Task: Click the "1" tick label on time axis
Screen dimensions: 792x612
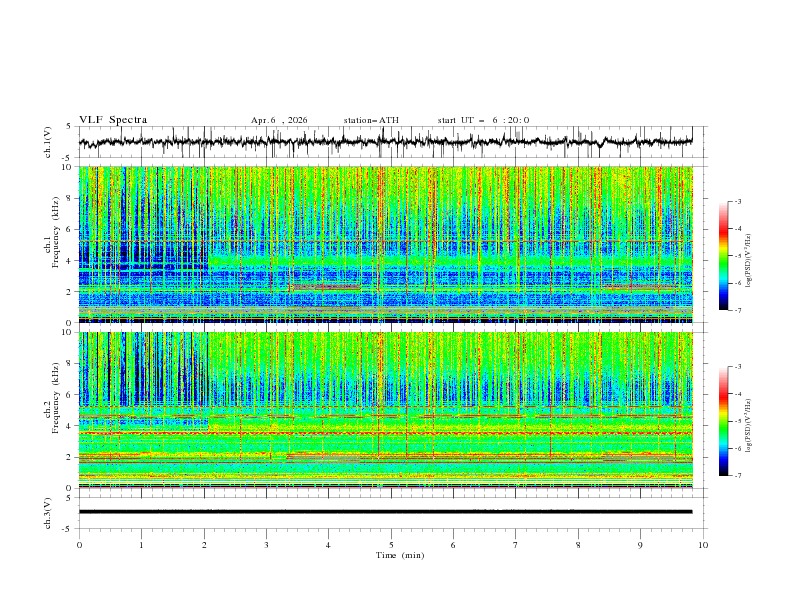Action: coord(141,545)
